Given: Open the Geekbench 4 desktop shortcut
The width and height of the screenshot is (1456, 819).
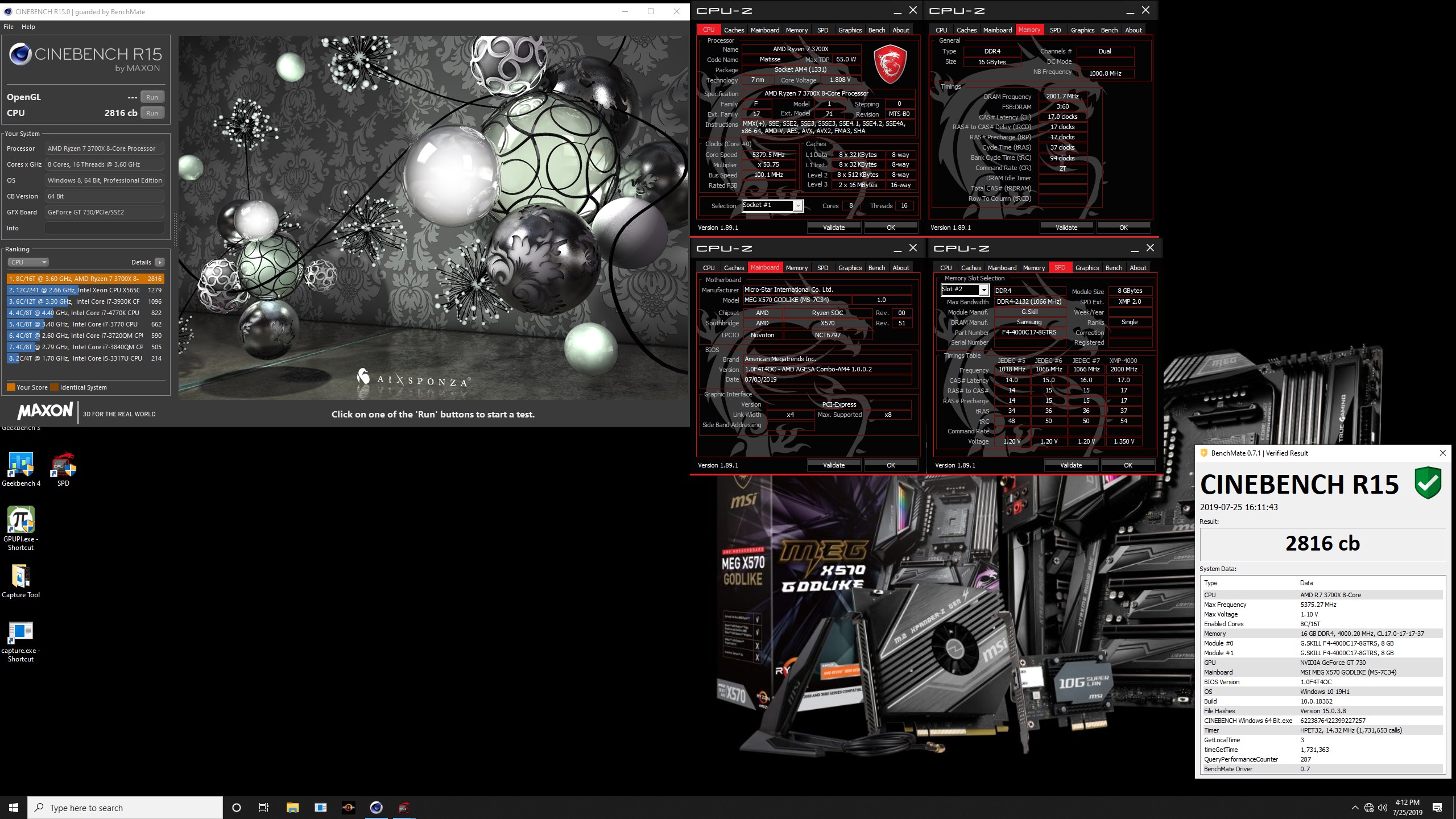Looking at the screenshot, I should [x=21, y=469].
